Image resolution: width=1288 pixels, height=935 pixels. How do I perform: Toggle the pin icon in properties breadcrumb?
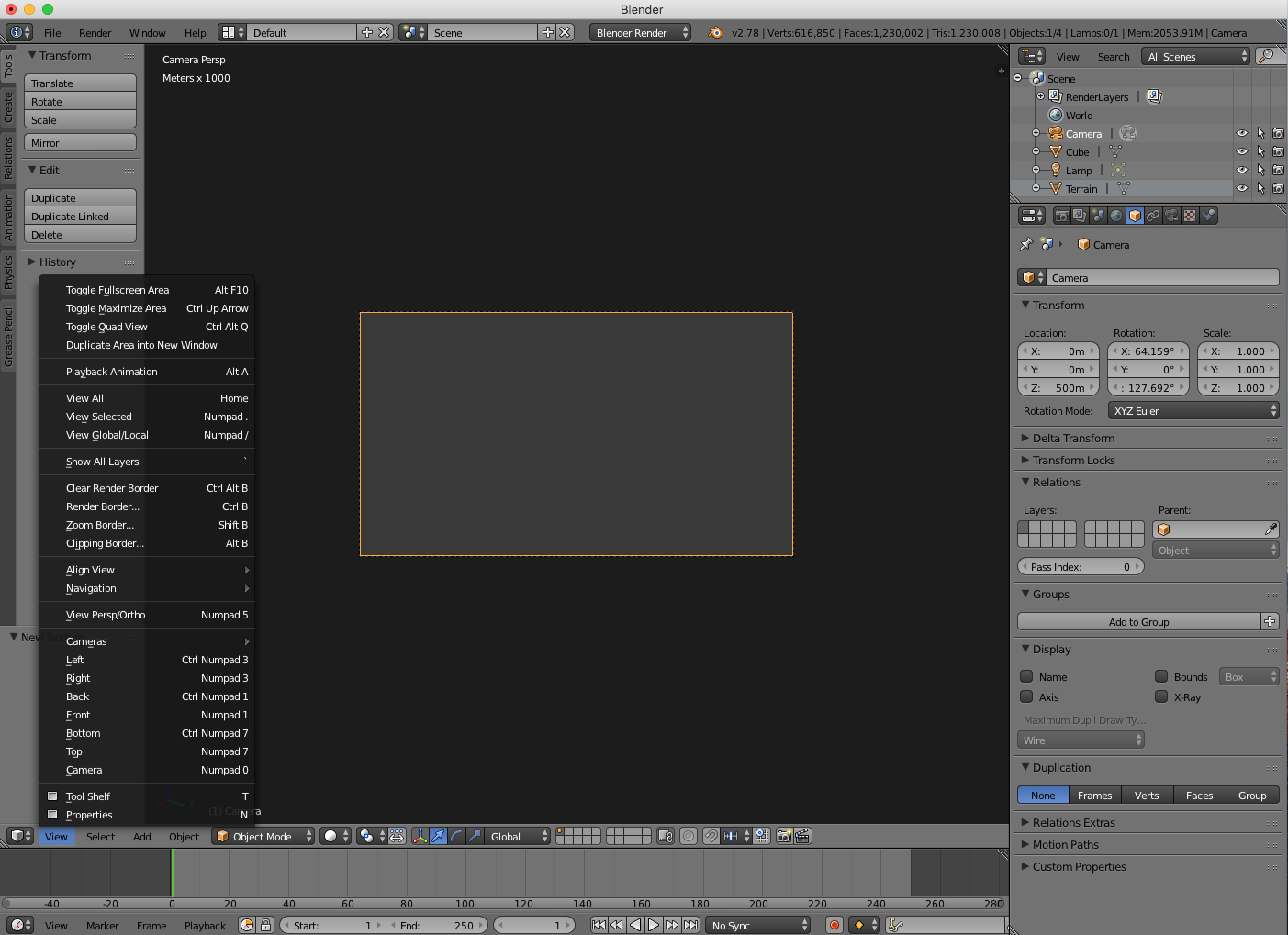pos(1026,244)
